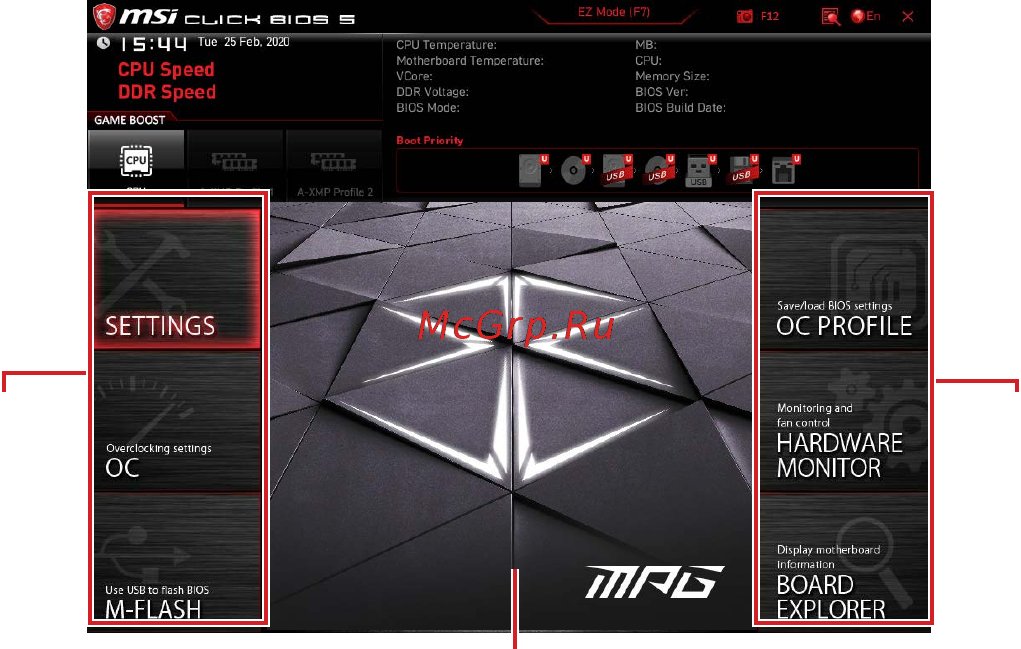Select the CPU Game Boost button
Image resolution: width=1021 pixels, height=649 pixels.
pyautogui.click(x=136, y=161)
